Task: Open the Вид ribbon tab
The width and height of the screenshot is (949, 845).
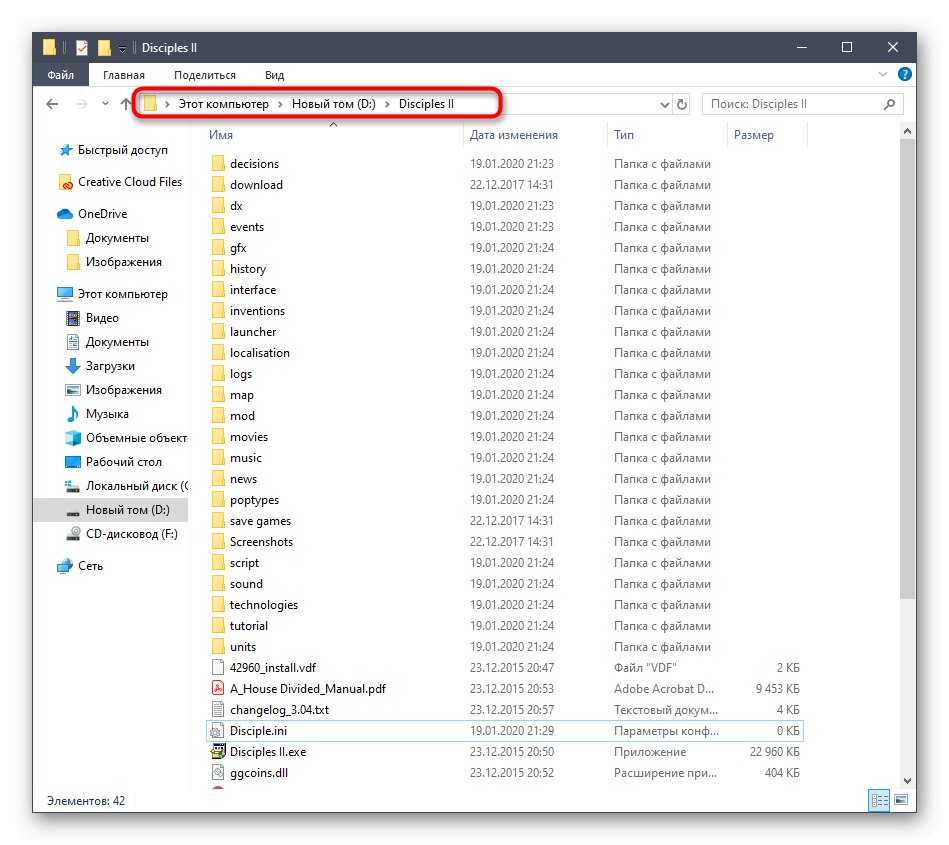Action: click(274, 75)
